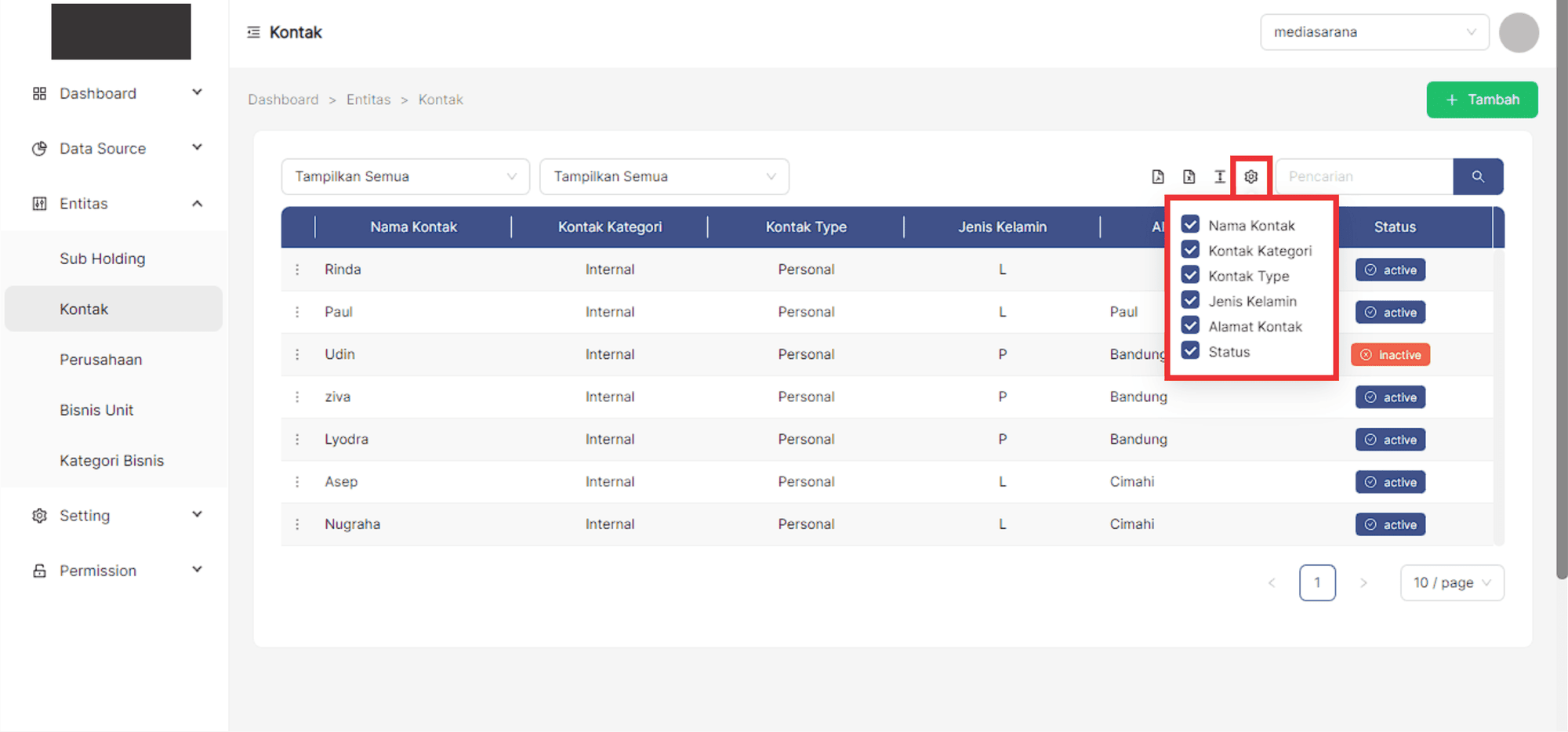The width and height of the screenshot is (1568, 732).
Task: Click Dashboard in the breadcrumb
Action: [283, 100]
